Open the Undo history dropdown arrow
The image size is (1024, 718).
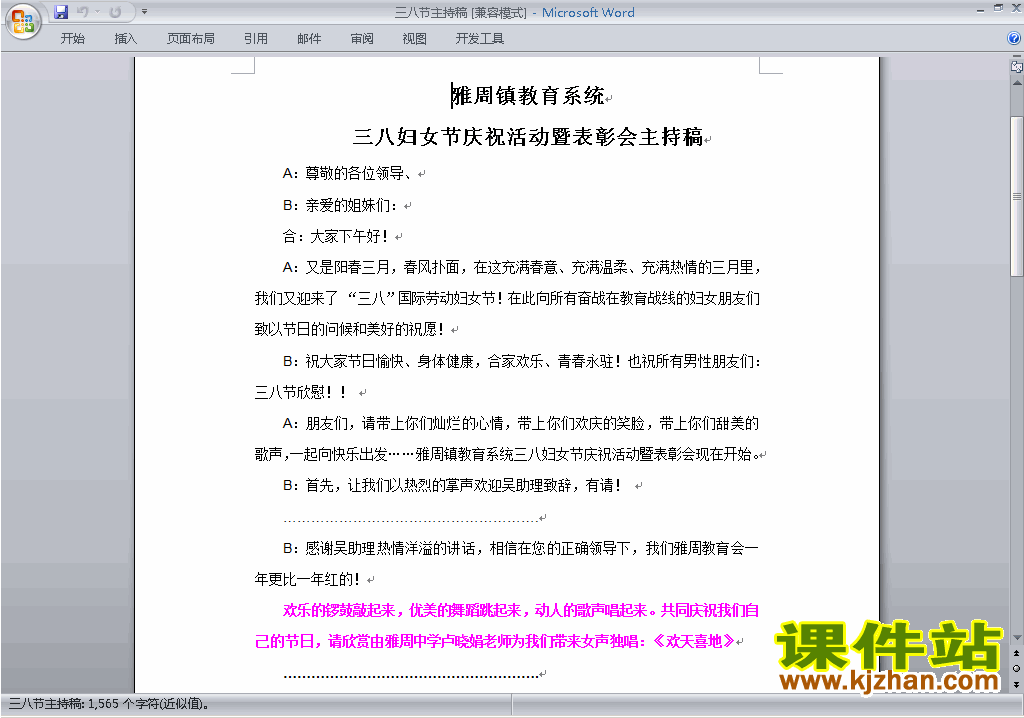[97, 12]
